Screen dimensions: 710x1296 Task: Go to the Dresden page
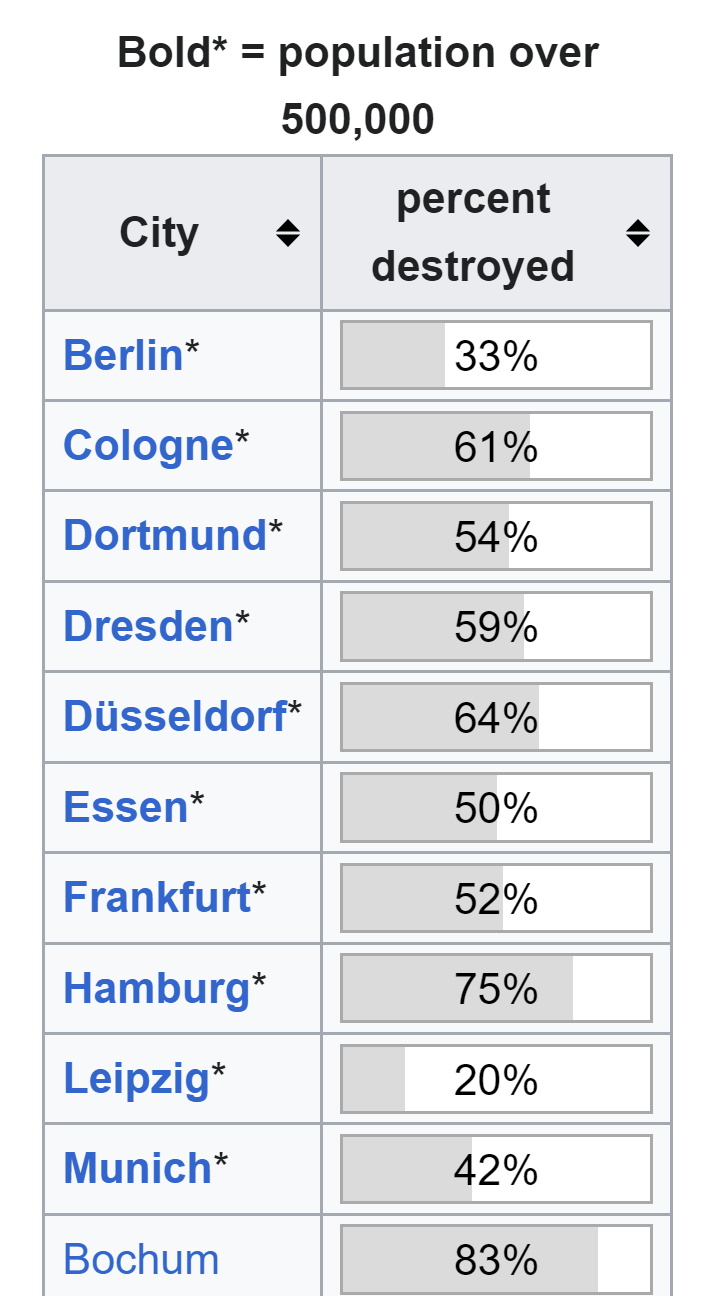[148, 626]
